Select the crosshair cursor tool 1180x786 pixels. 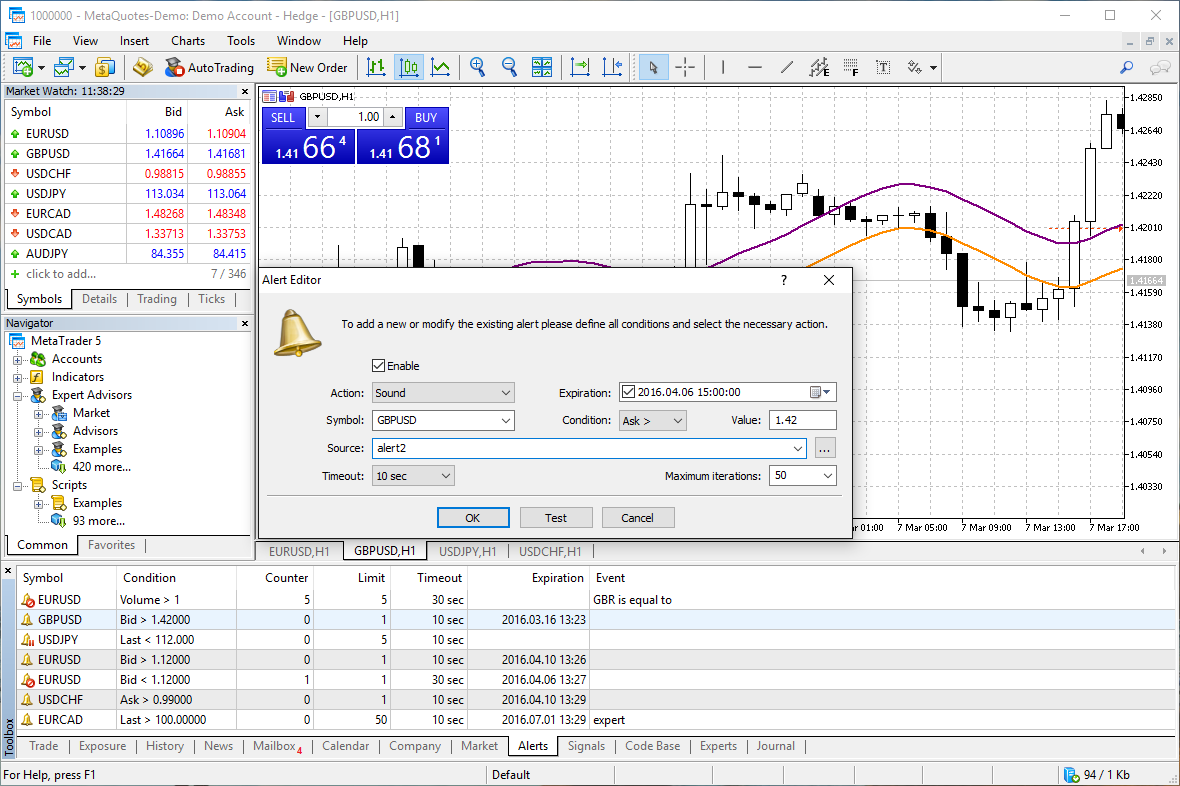click(685, 68)
